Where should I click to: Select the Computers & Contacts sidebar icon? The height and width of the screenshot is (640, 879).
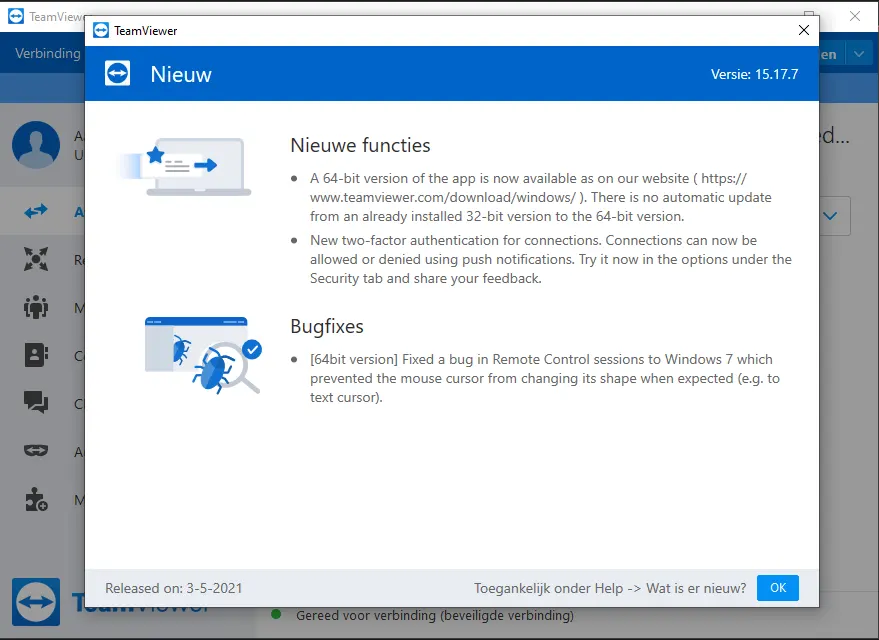36,355
